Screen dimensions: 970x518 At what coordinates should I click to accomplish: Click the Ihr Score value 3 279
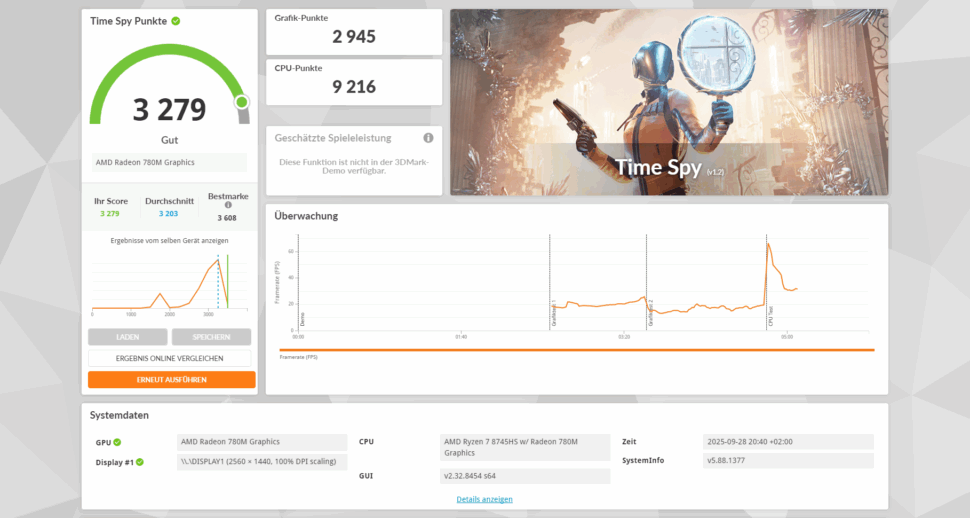coord(109,214)
